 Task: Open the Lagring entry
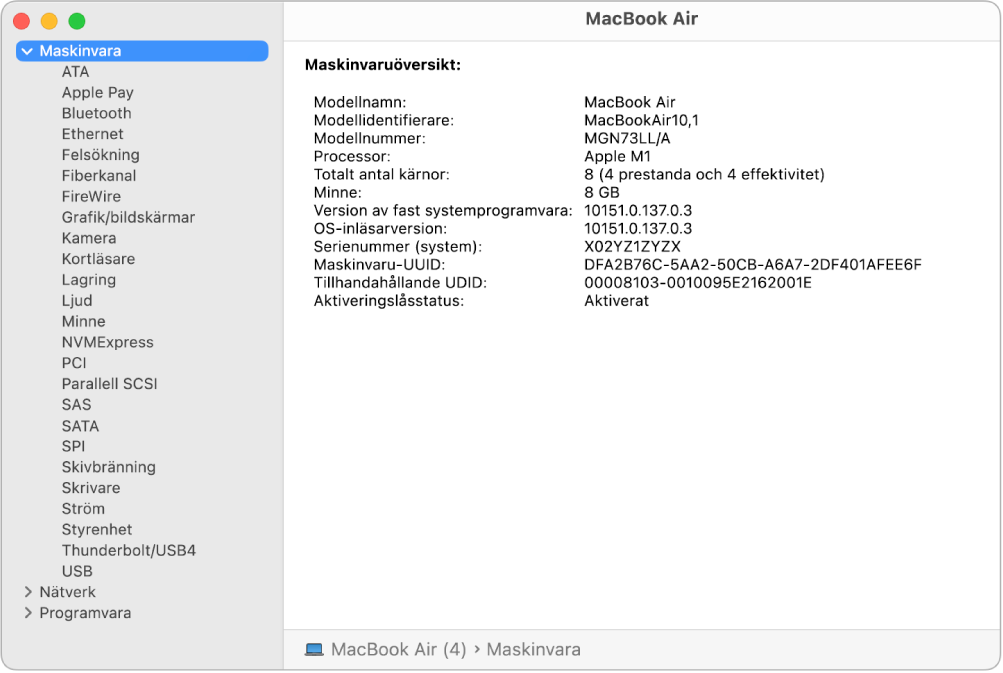click(88, 280)
